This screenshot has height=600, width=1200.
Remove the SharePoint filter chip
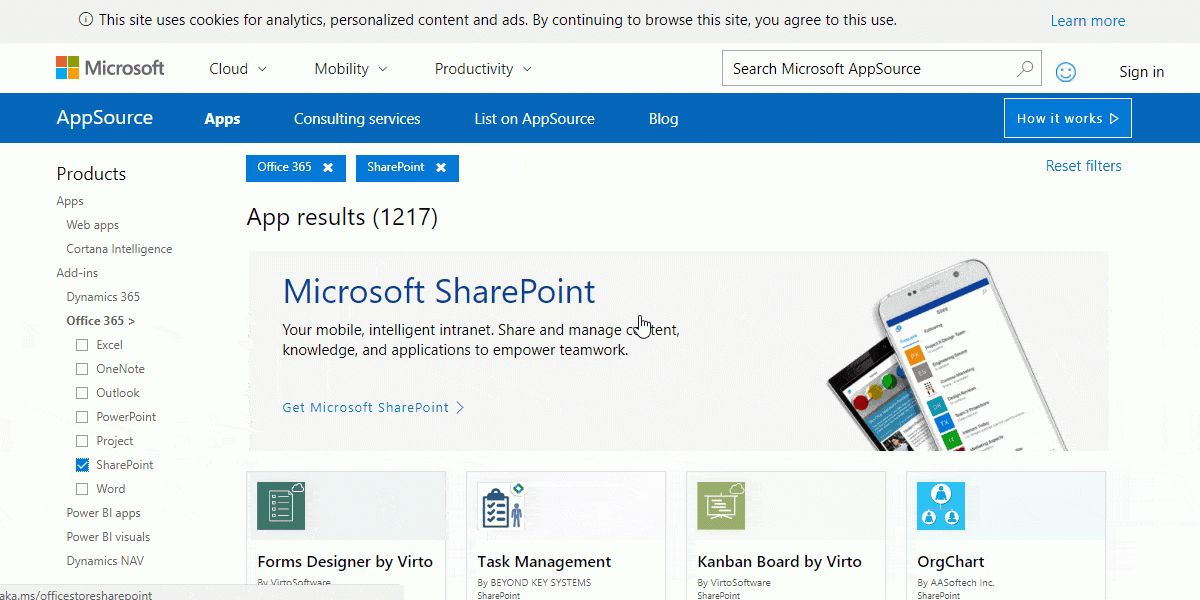441,168
